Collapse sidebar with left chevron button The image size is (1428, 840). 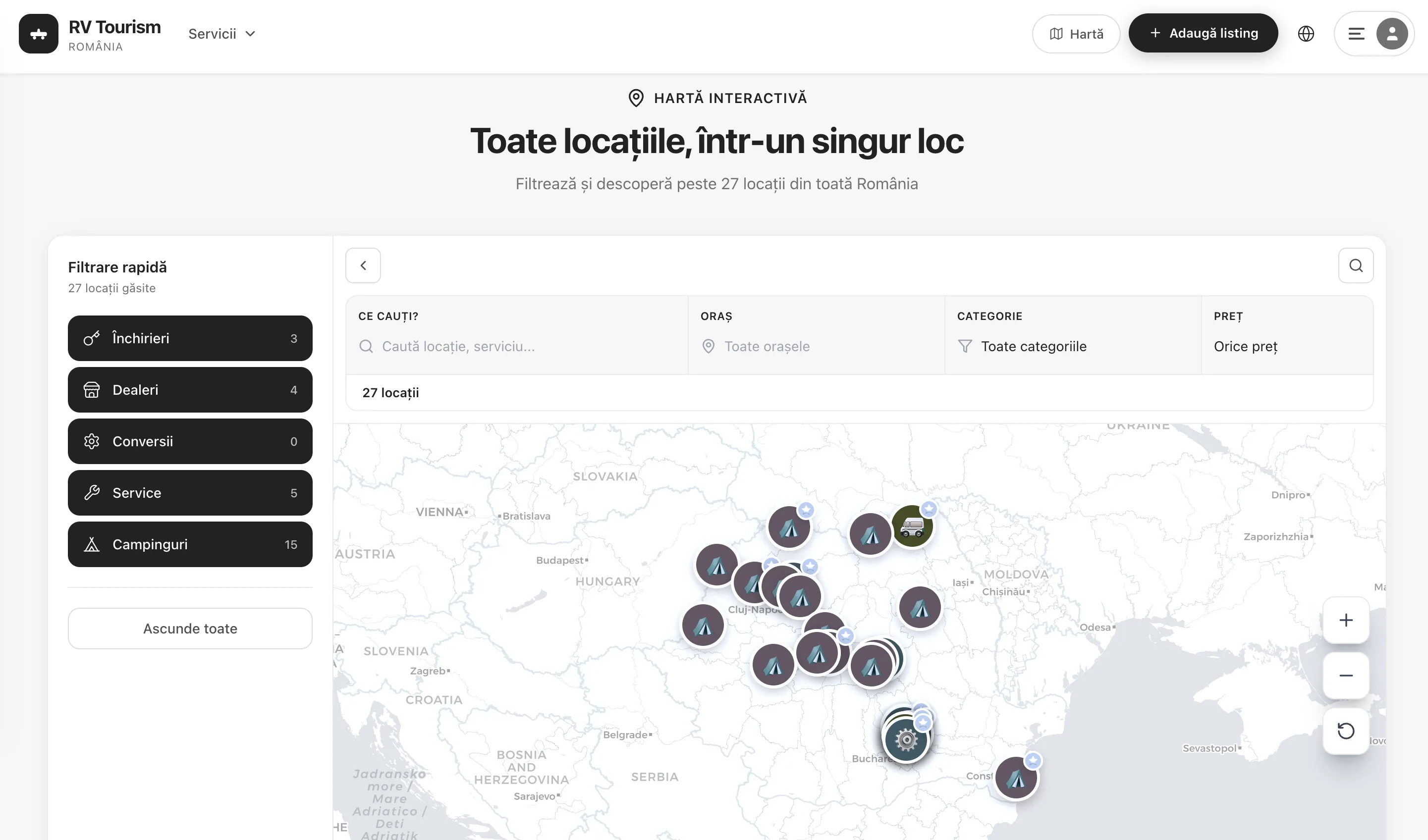click(363, 265)
